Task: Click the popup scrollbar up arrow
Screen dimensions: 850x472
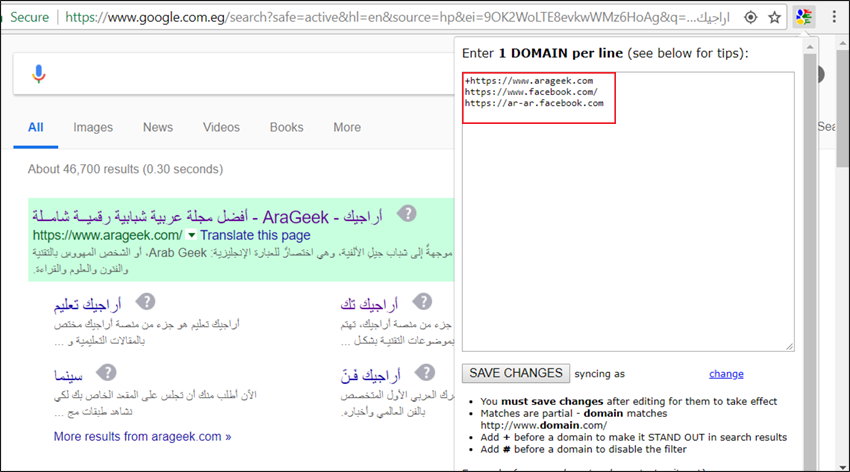Action: tap(810, 47)
